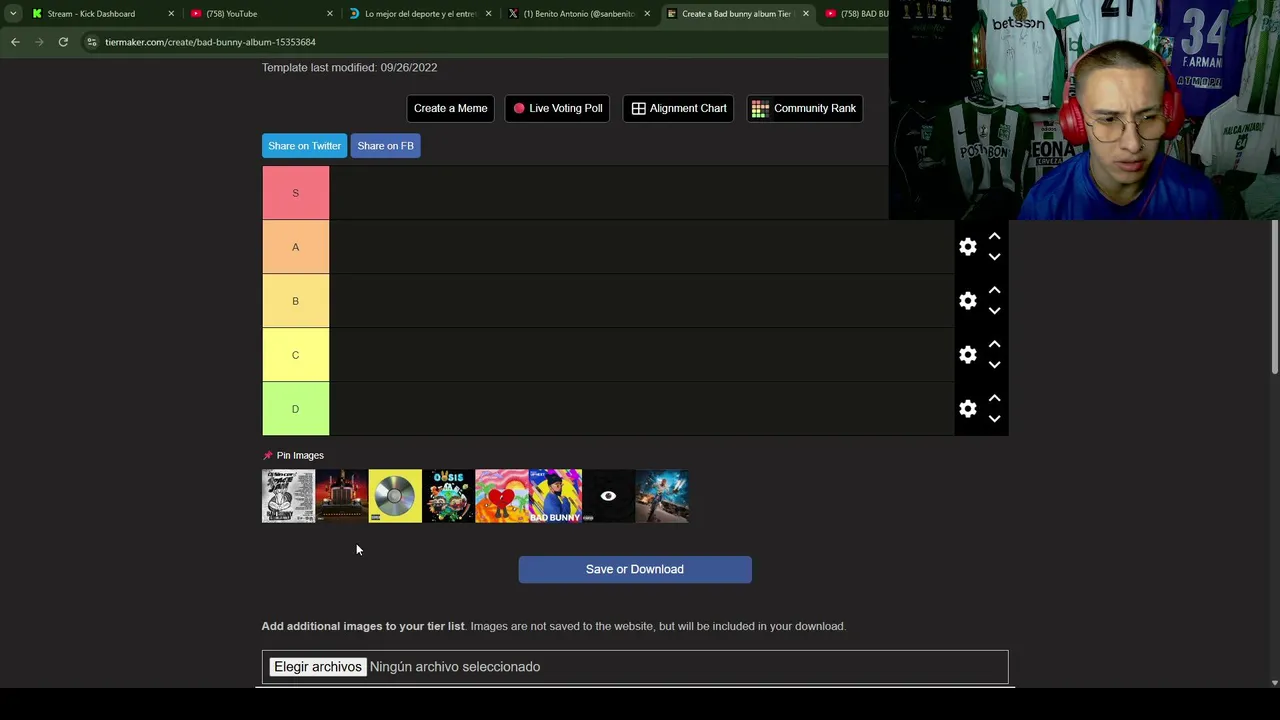Viewport: 1280px width, 720px height.
Task: Select the black eye album cover
Action: pos(608,496)
